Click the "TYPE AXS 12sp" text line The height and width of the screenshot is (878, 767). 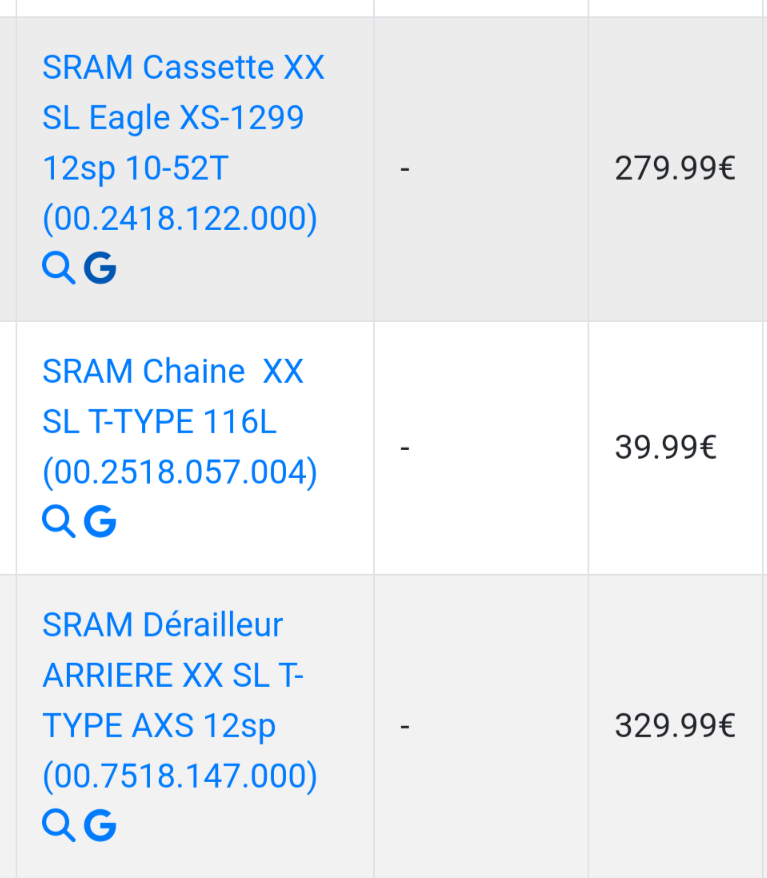coord(159,726)
